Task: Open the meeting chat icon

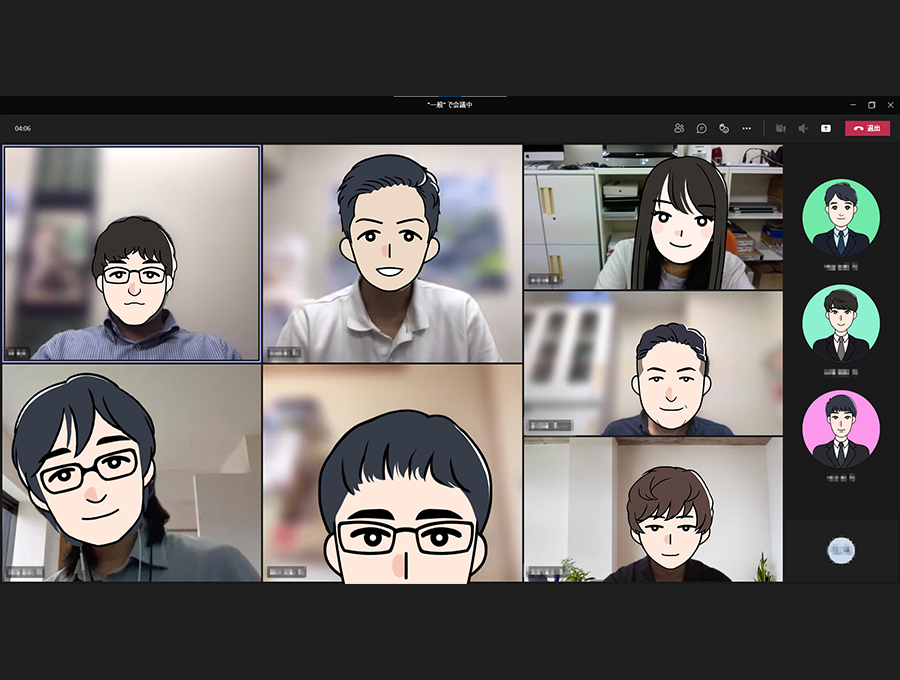Action: (702, 128)
